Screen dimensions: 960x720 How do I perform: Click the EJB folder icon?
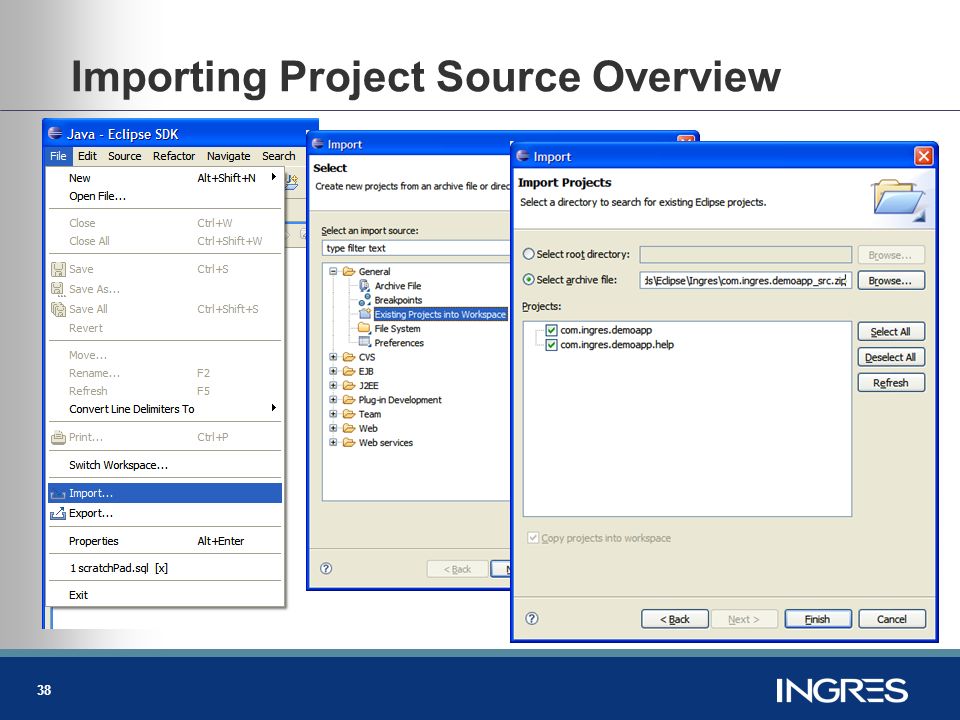pyautogui.click(x=349, y=371)
